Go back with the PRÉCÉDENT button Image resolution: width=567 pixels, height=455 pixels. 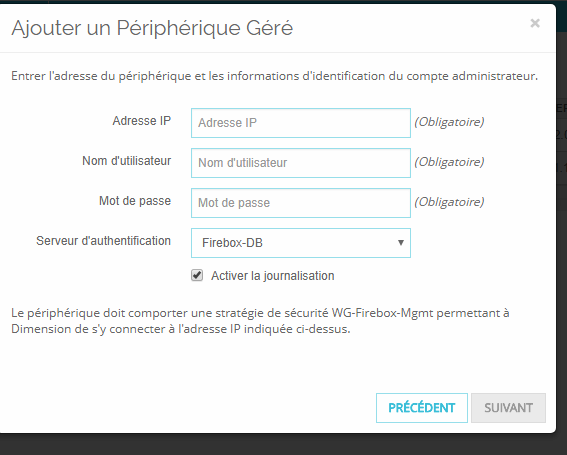[x=422, y=408]
